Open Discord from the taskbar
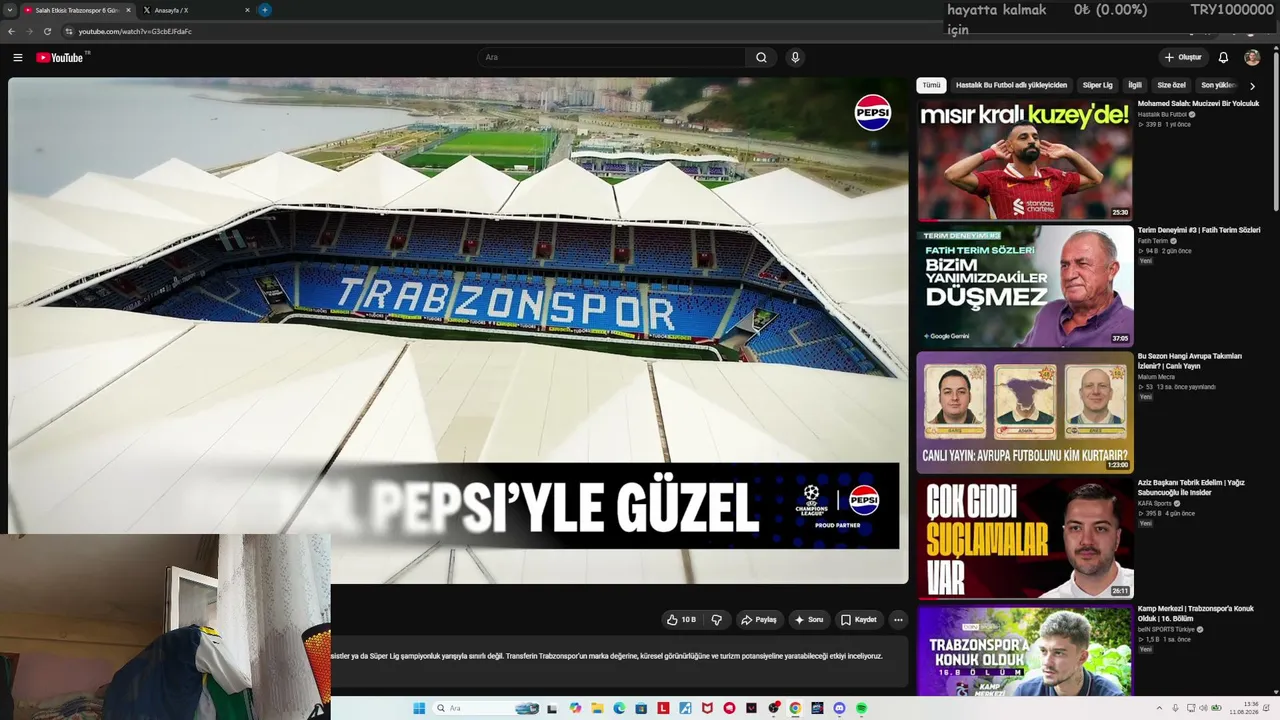 [839, 708]
